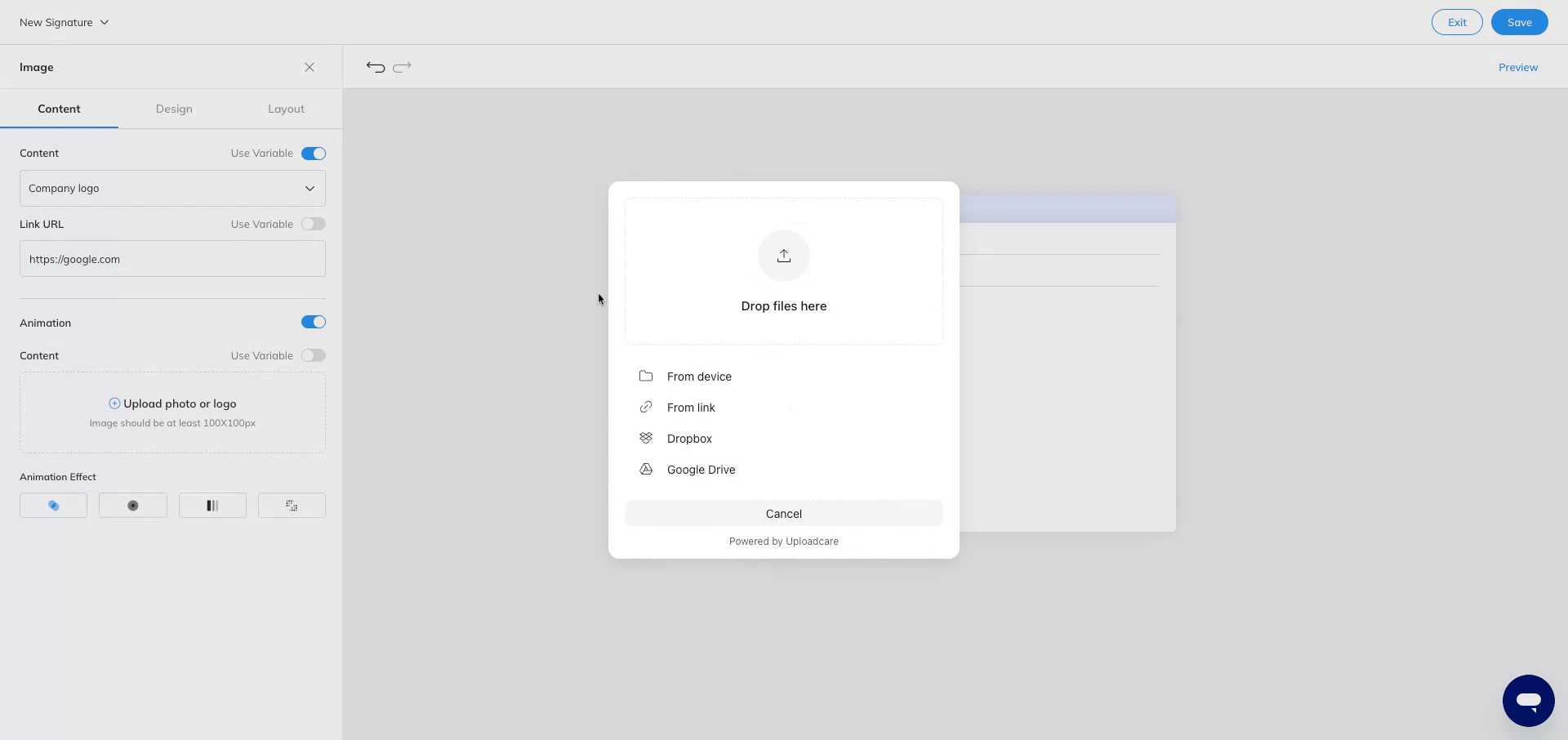This screenshot has width=1568, height=740.
Task: Click the Undo icon above the canvas
Action: pyautogui.click(x=375, y=67)
